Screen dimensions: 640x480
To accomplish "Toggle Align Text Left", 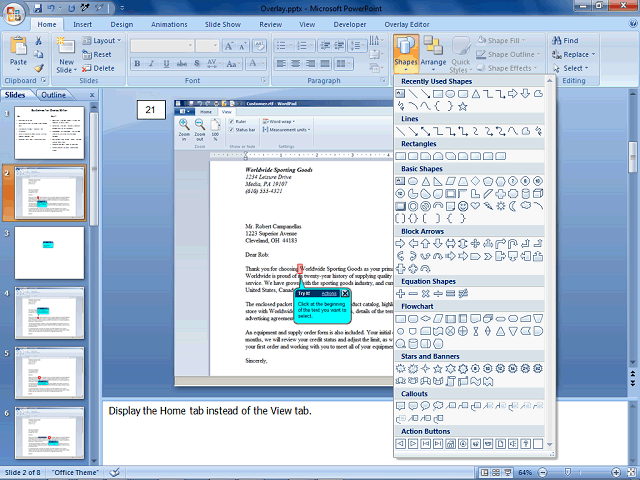I will [281, 64].
